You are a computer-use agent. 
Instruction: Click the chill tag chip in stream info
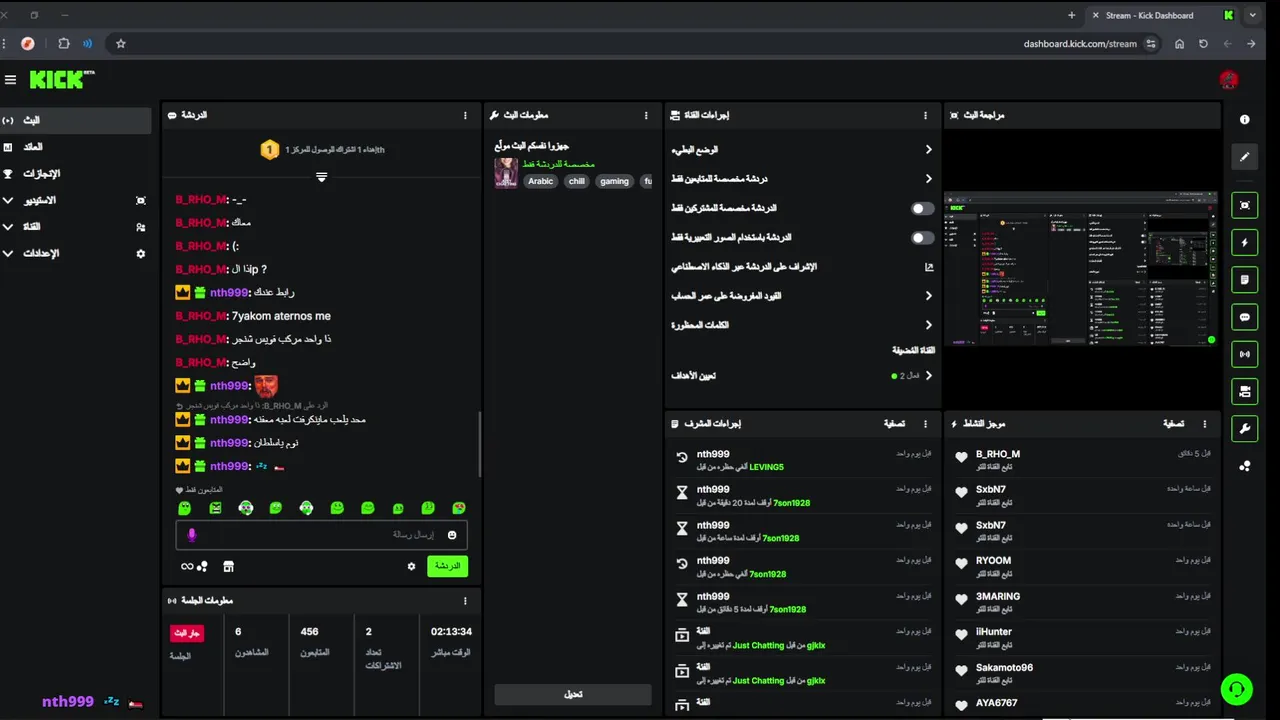click(x=576, y=182)
